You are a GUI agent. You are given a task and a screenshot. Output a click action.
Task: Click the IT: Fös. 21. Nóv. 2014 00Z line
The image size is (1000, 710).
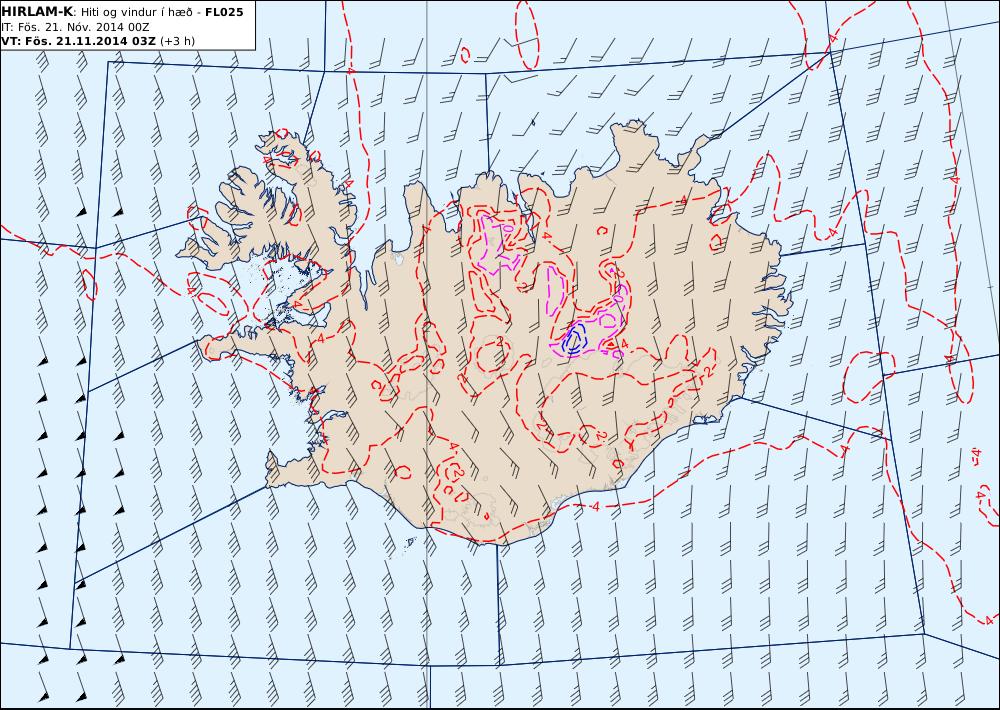[75, 27]
